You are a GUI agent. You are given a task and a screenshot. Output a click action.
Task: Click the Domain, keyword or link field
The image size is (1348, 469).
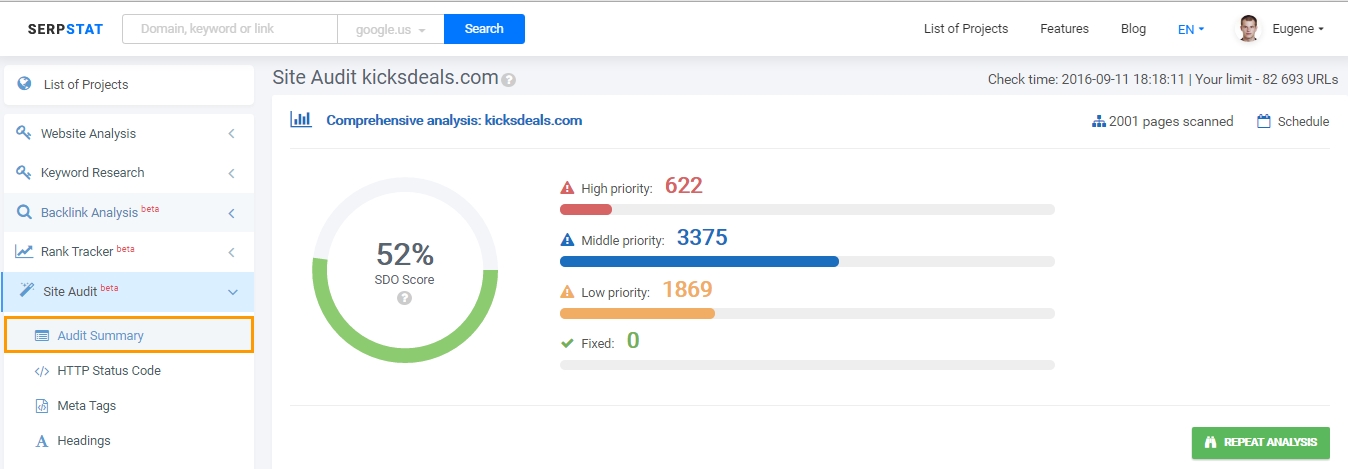pos(230,29)
